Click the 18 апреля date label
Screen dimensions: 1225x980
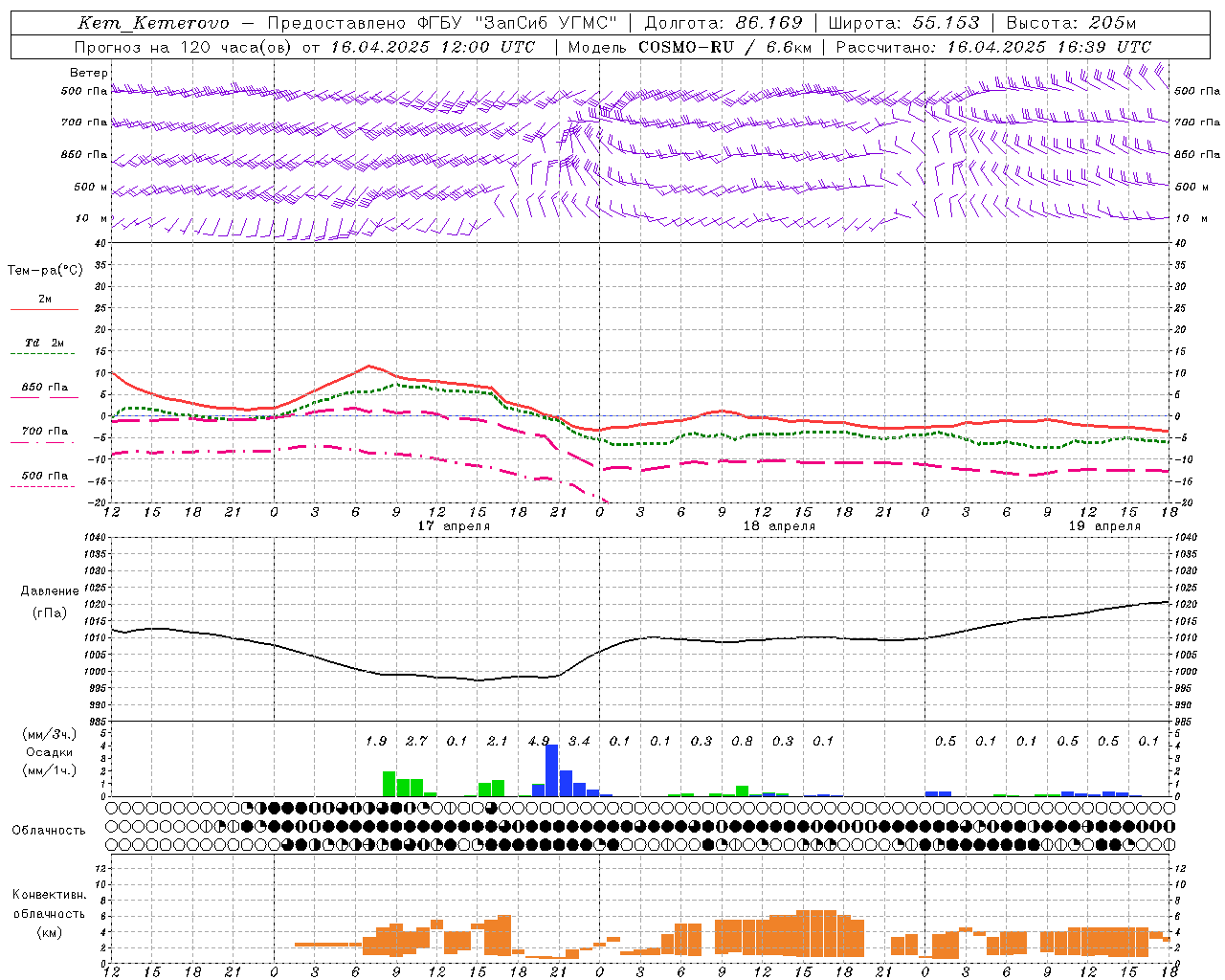(779, 526)
